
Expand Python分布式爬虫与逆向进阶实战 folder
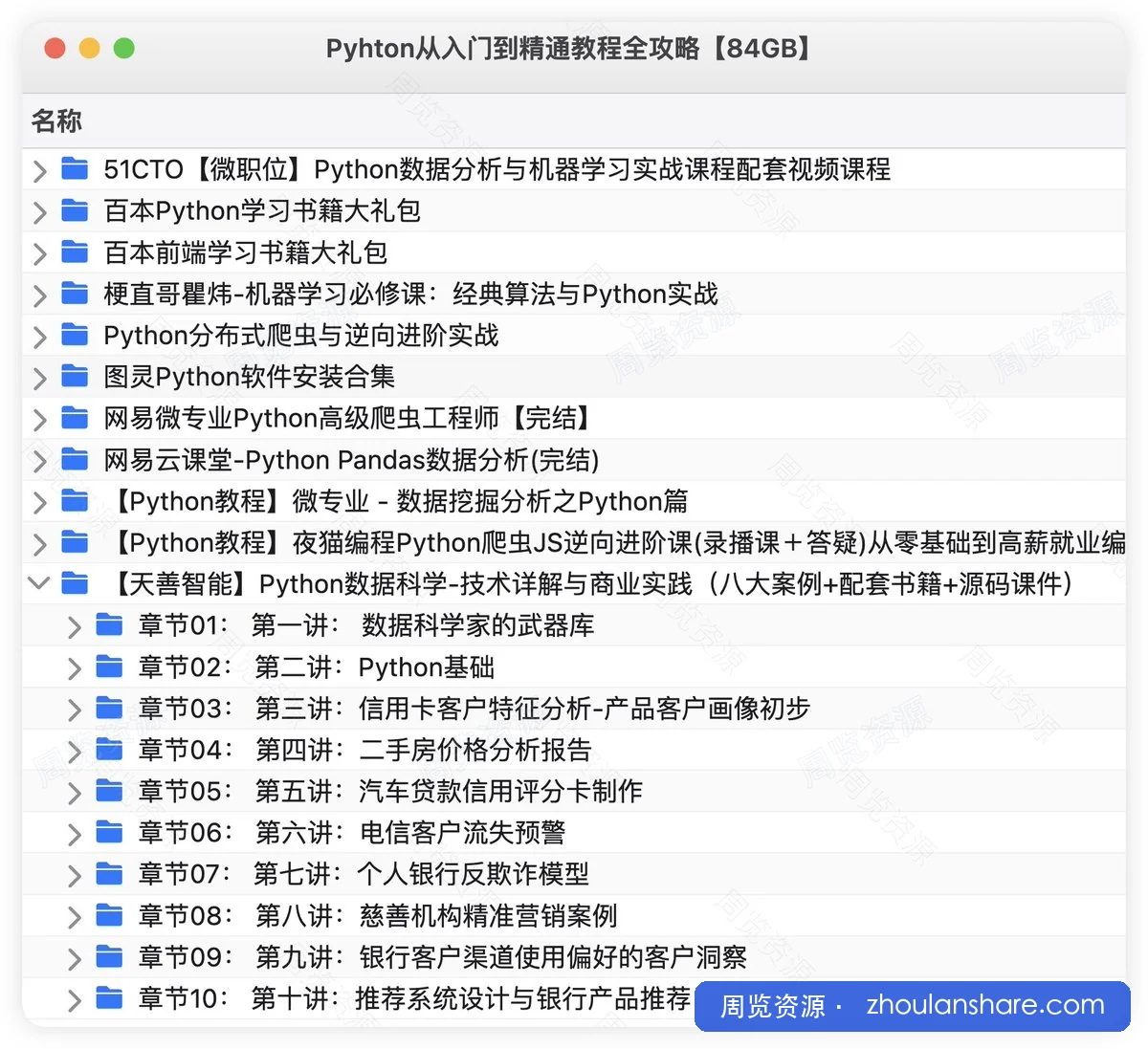(39, 337)
